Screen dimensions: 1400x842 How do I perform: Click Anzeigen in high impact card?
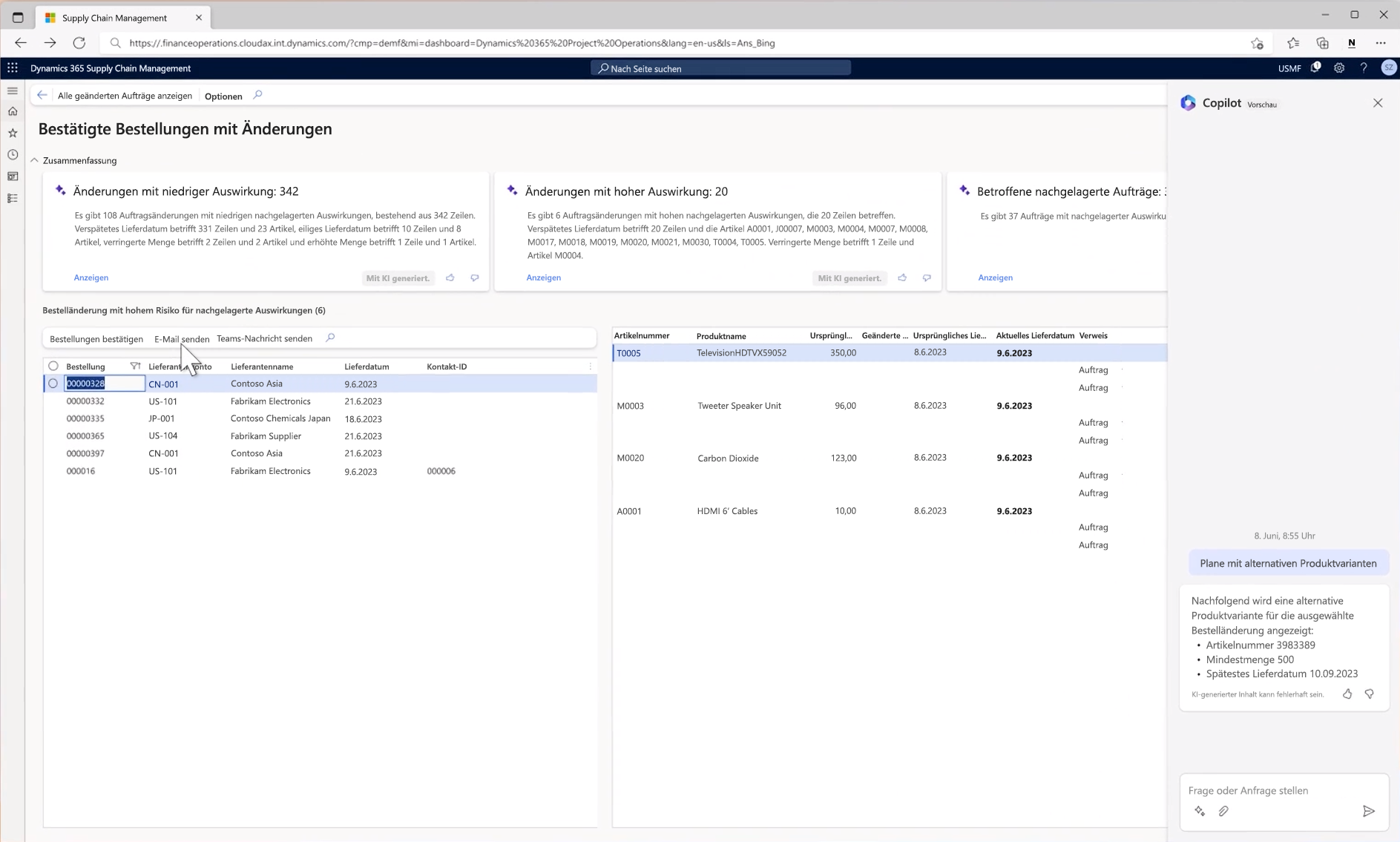544,277
